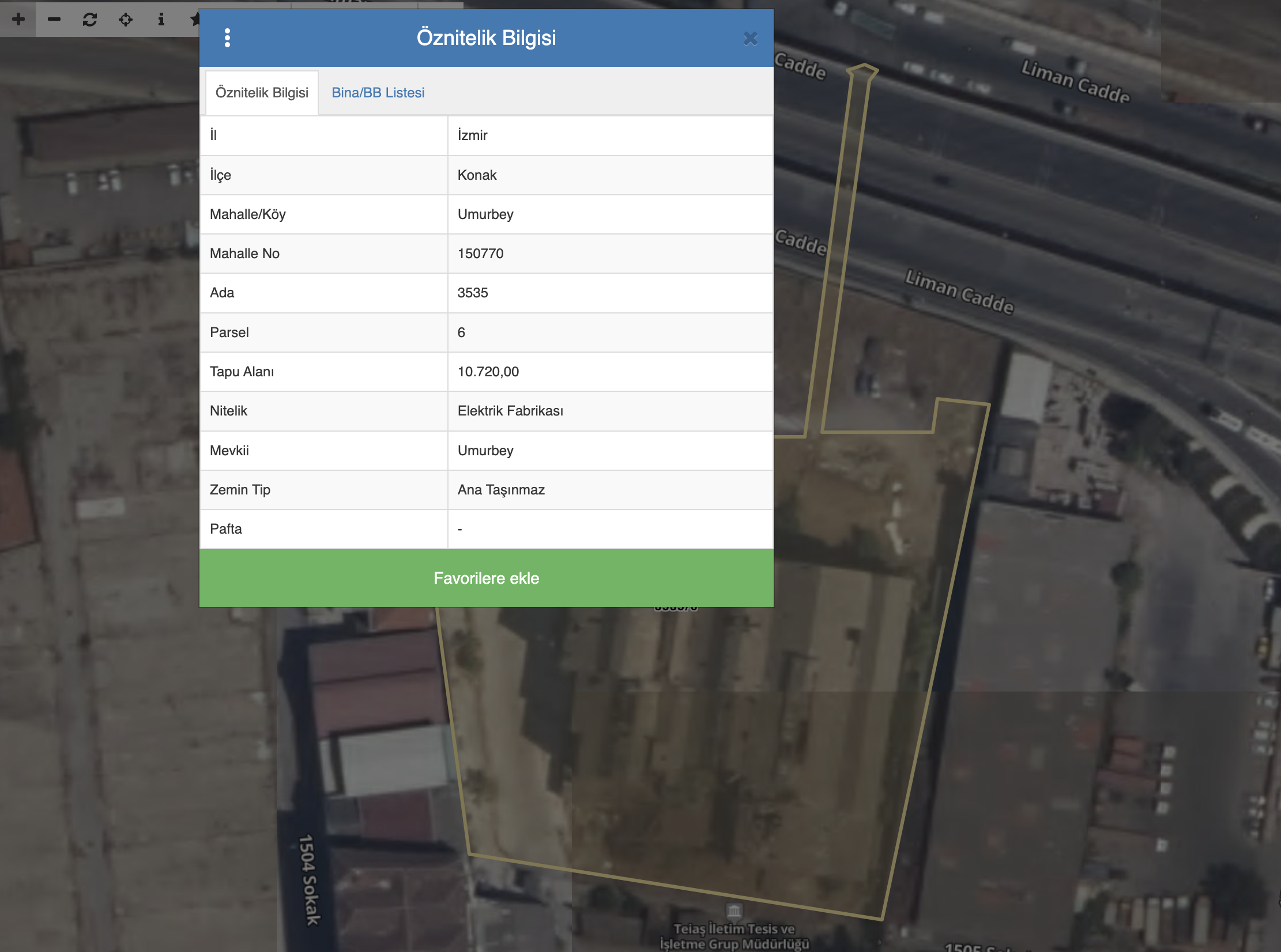The image size is (1281, 952).
Task: Click the crosshair locate icon
Action: pyautogui.click(x=126, y=19)
